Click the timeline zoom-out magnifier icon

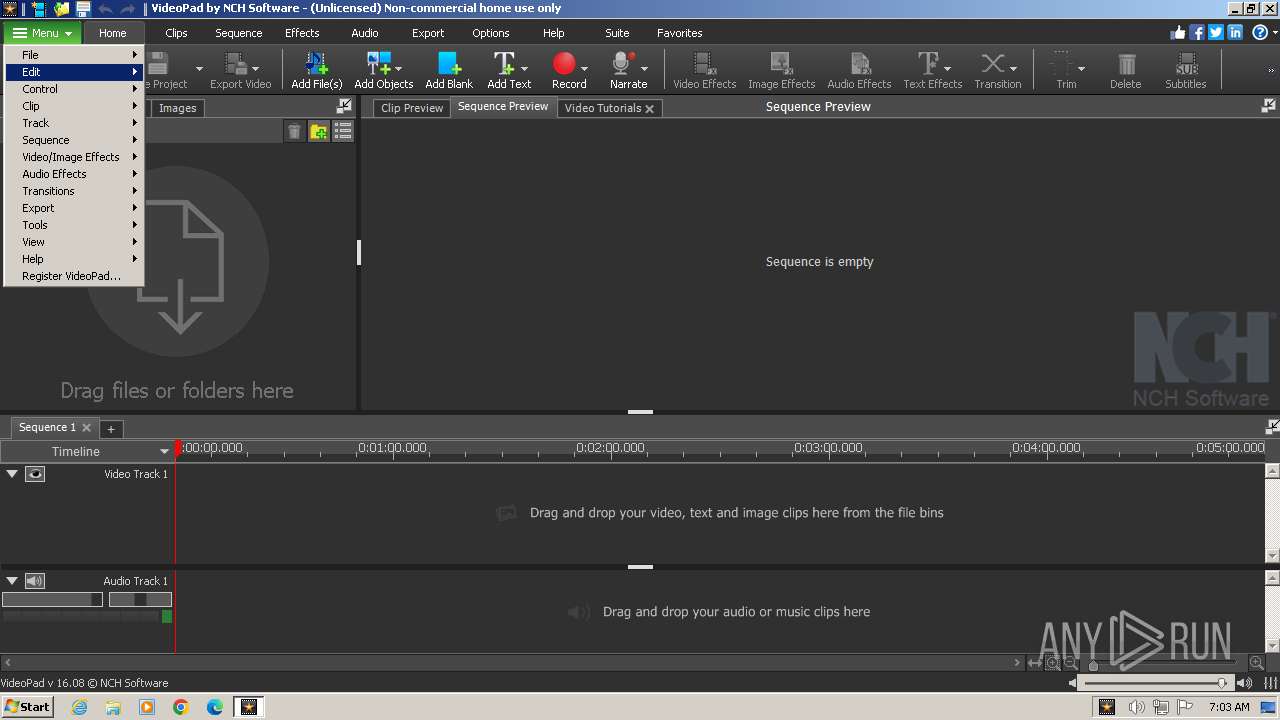coord(1071,663)
